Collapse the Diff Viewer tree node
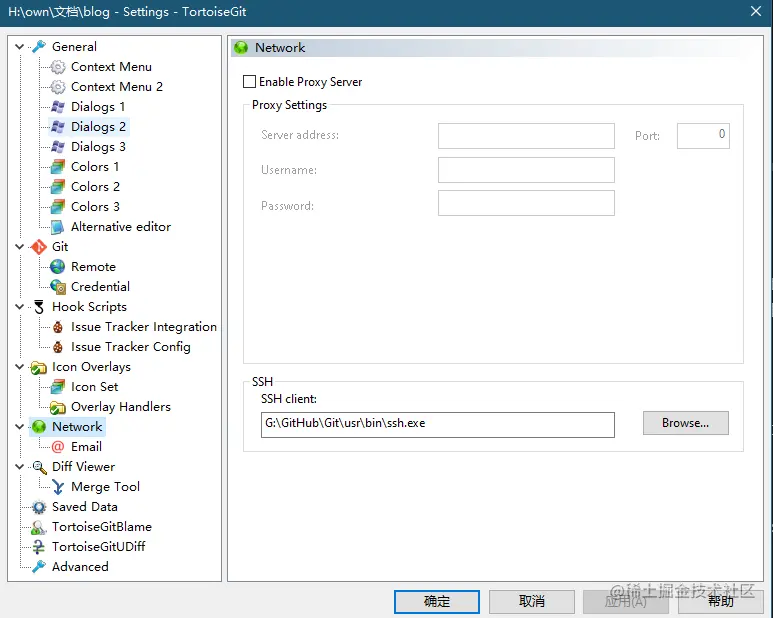Viewport: 773px width, 618px height. click(19, 467)
